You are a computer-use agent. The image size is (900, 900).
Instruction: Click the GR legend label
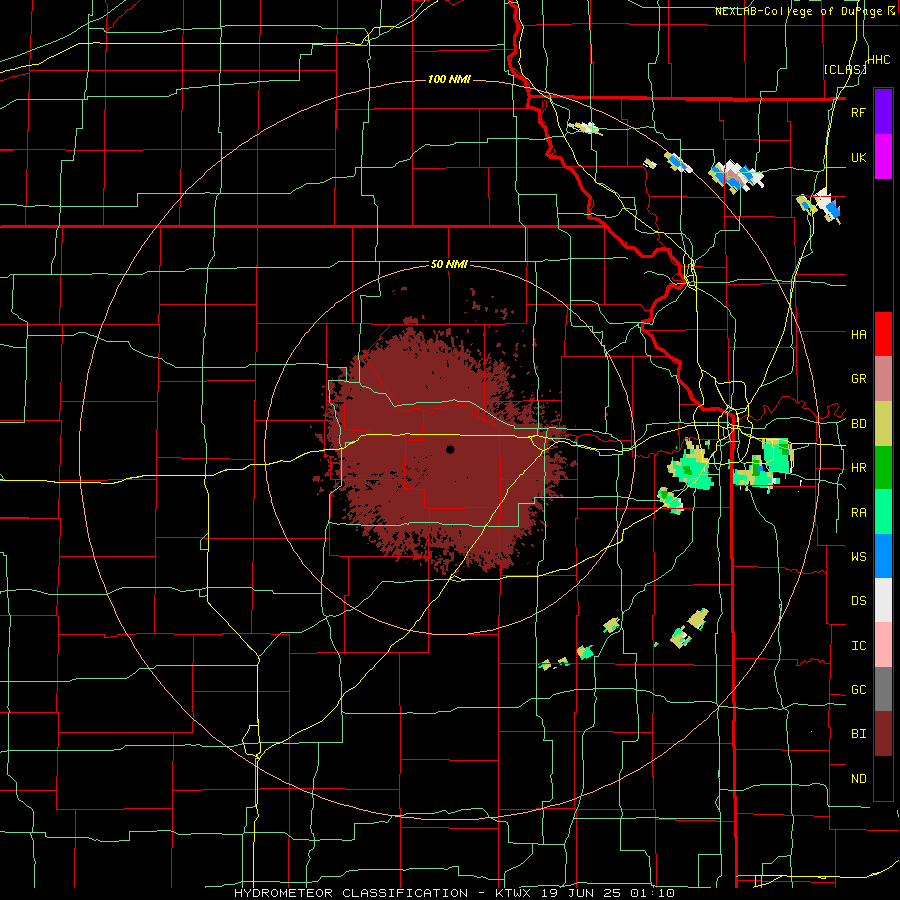[858, 379]
